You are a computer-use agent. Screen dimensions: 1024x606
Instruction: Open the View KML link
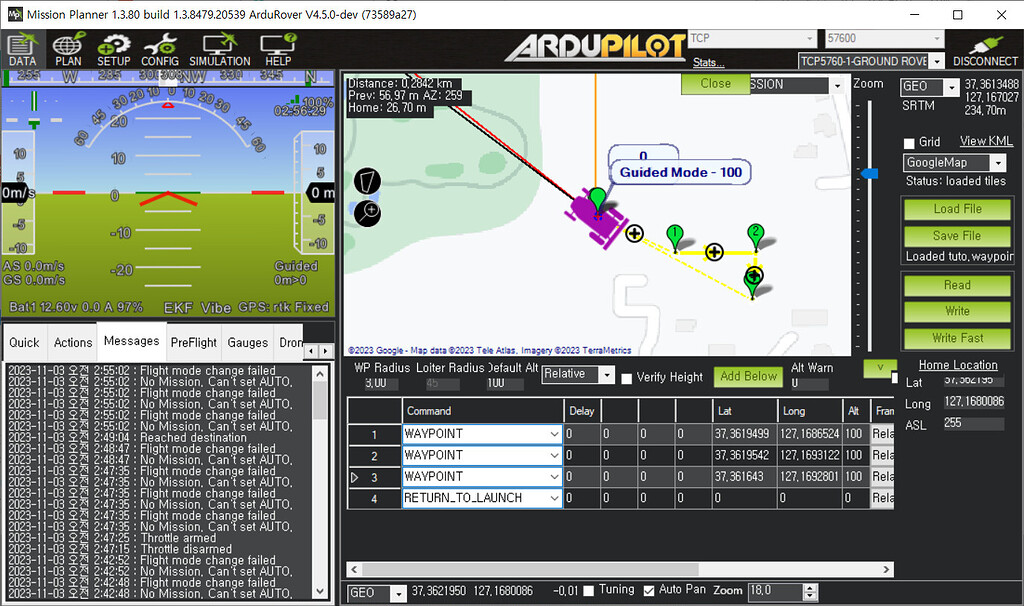click(x=986, y=141)
